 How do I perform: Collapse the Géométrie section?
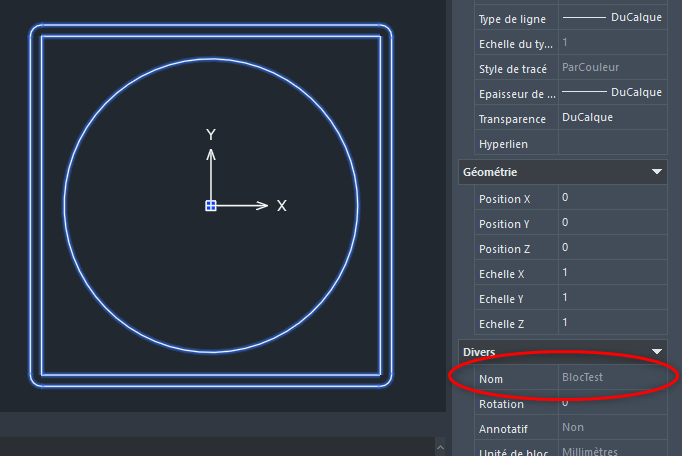(657, 172)
